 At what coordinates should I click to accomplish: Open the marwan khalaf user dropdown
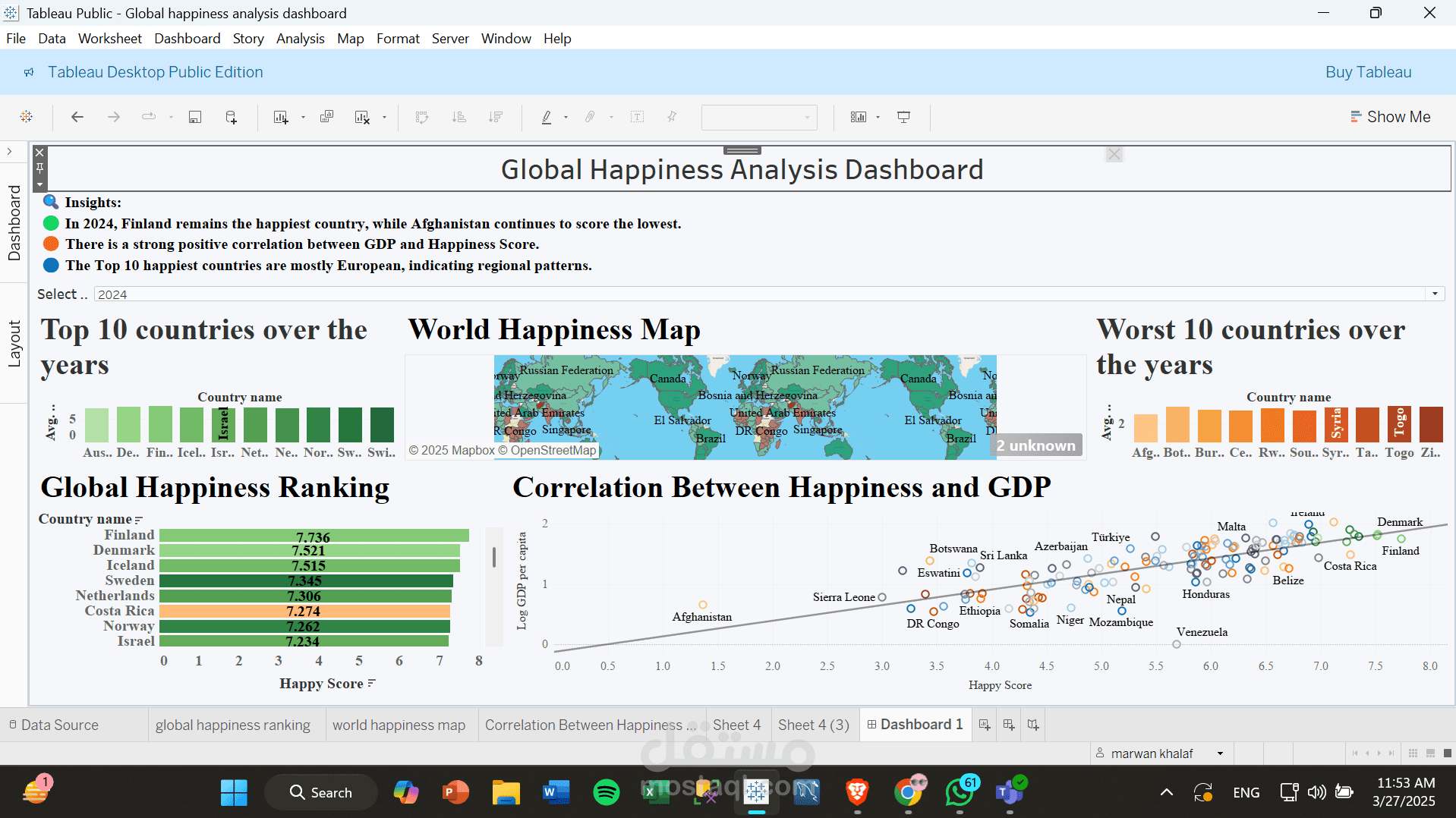point(1160,754)
